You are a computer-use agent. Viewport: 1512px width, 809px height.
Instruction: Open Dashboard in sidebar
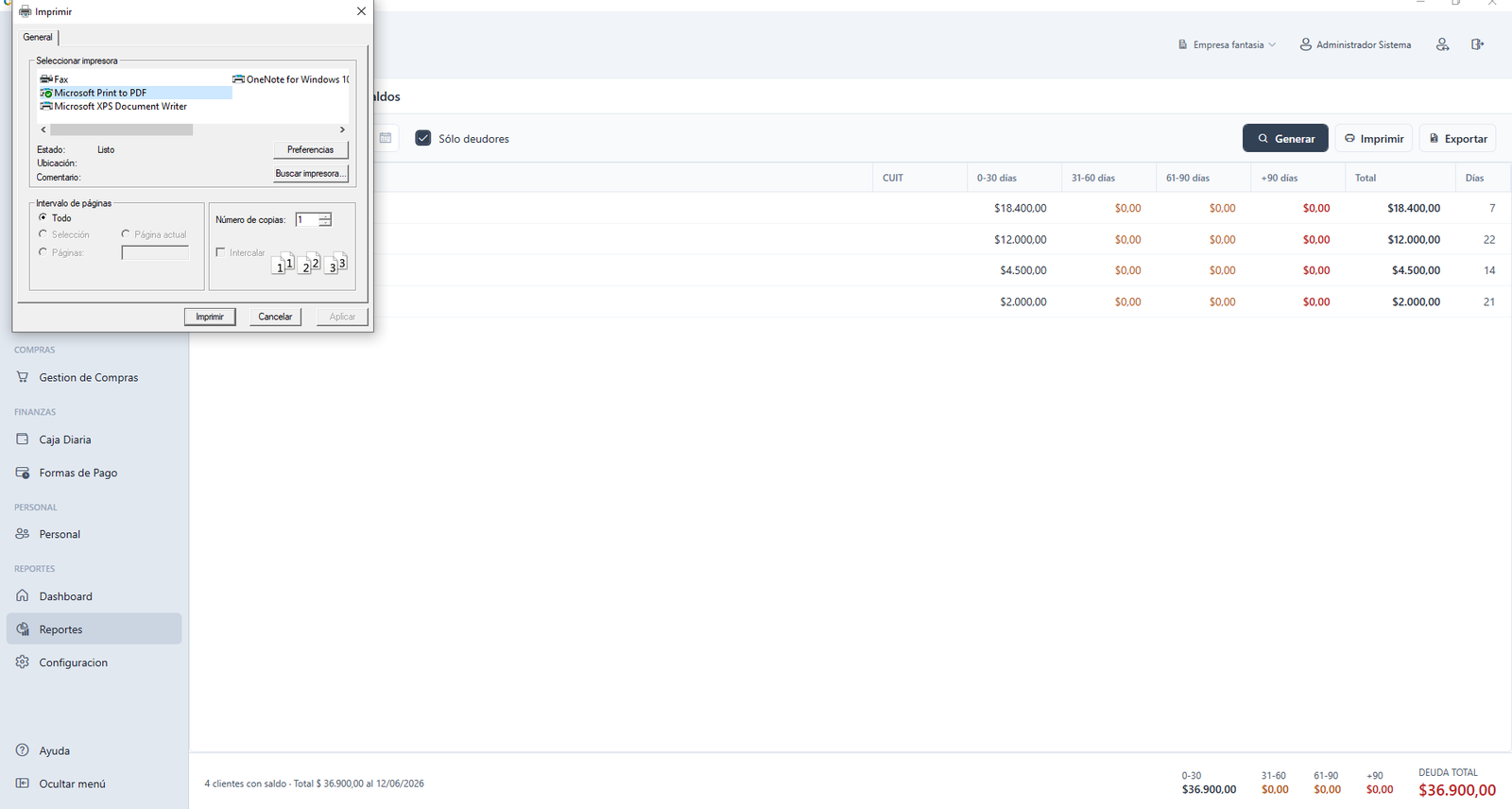[94, 596]
